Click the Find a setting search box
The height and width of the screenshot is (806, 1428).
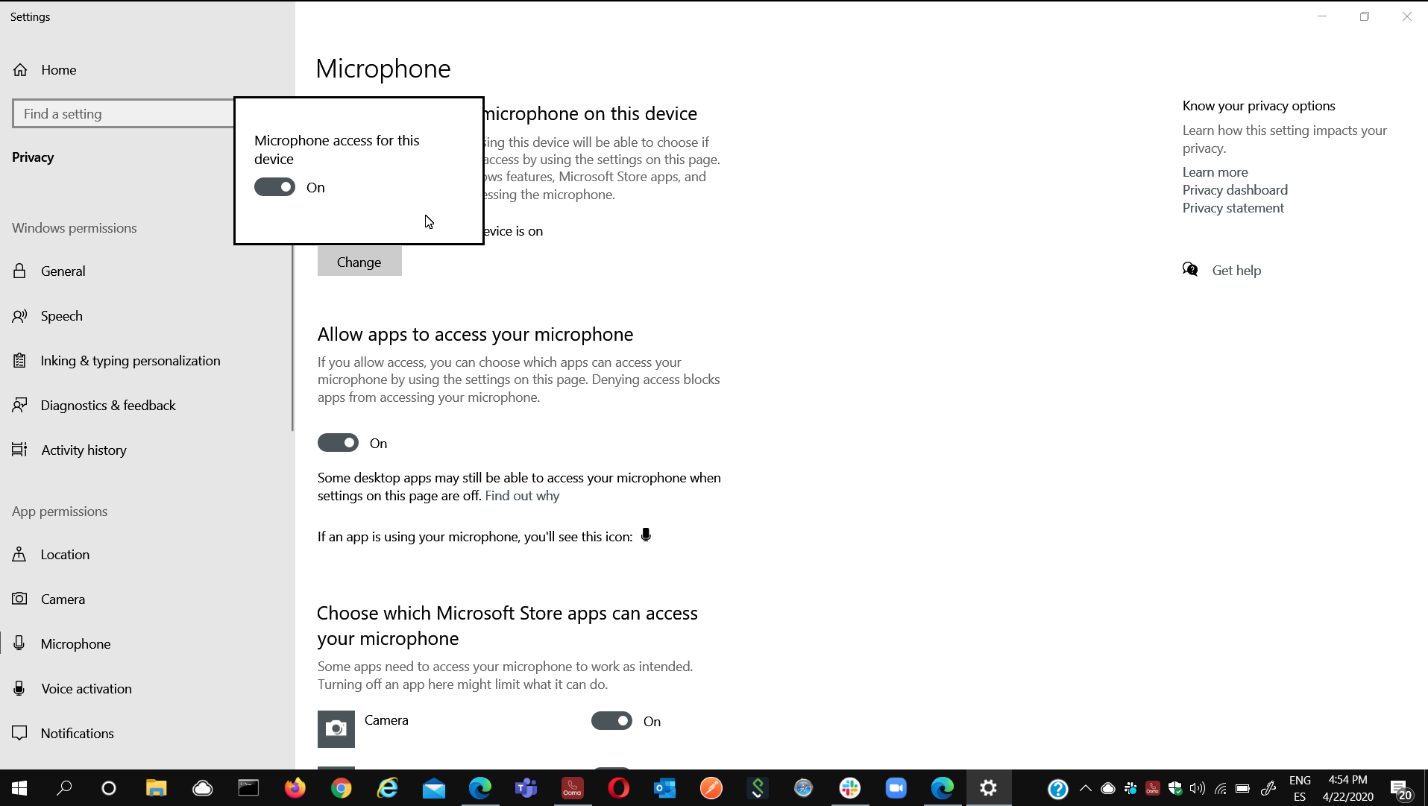click(122, 114)
